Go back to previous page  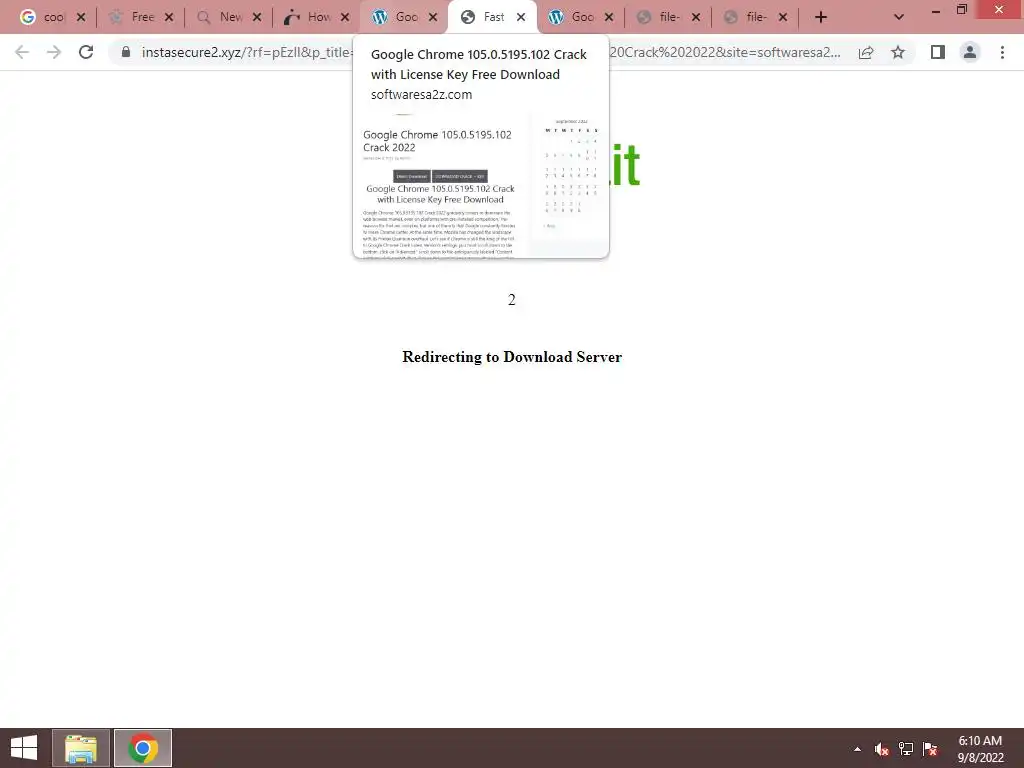[x=22, y=52]
